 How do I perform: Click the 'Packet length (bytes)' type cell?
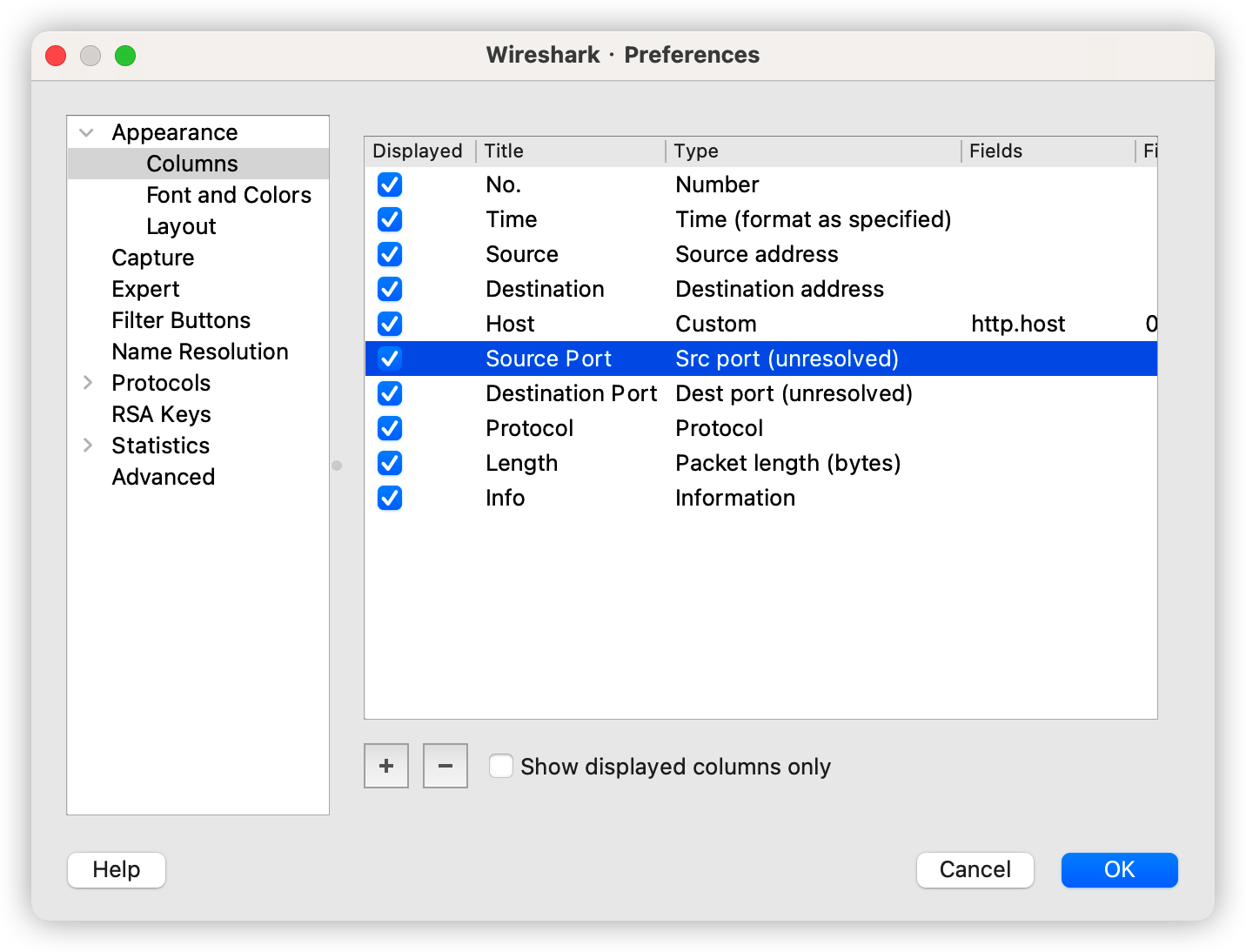coord(788,463)
